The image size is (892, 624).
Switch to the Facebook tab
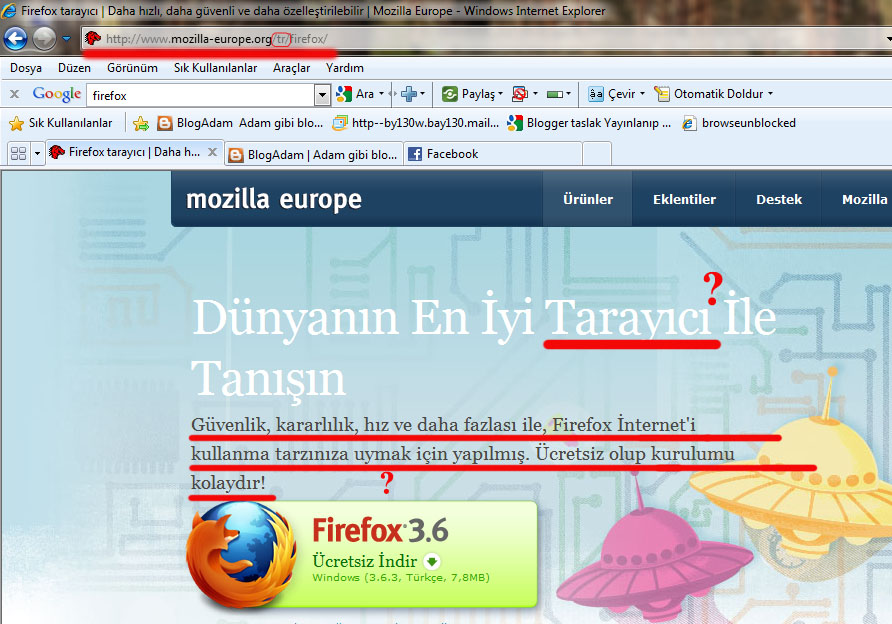(492, 154)
